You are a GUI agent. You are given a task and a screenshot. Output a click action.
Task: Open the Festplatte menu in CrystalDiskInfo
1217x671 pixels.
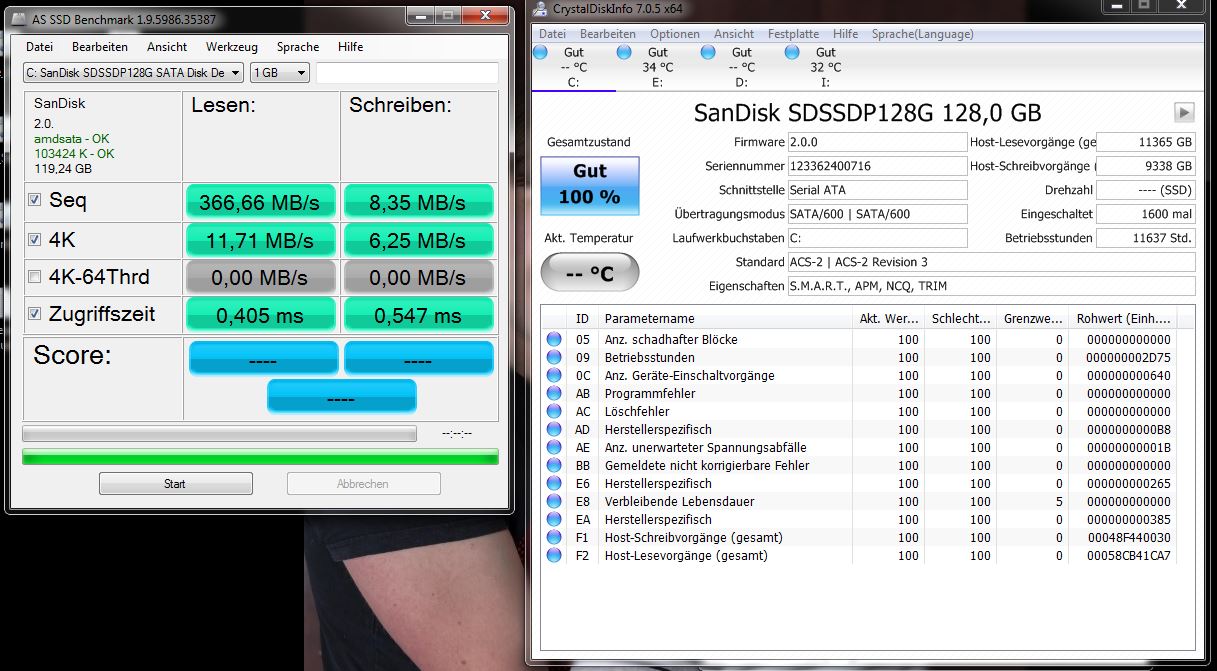(794, 34)
